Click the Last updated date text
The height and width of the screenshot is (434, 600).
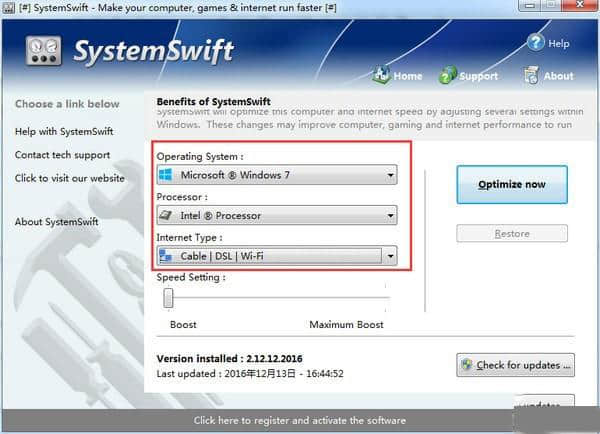(250, 374)
